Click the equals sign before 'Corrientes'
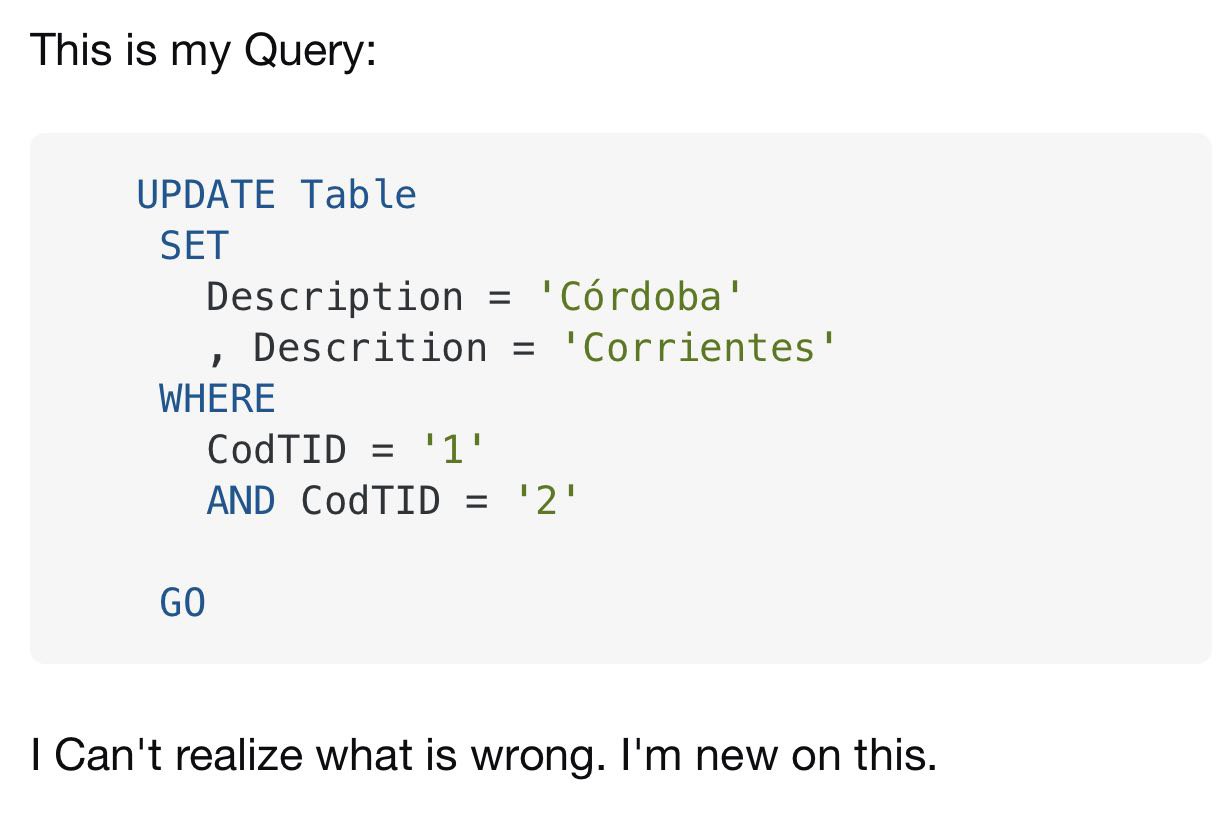The width and height of the screenshot is (1221, 825). pos(523,348)
